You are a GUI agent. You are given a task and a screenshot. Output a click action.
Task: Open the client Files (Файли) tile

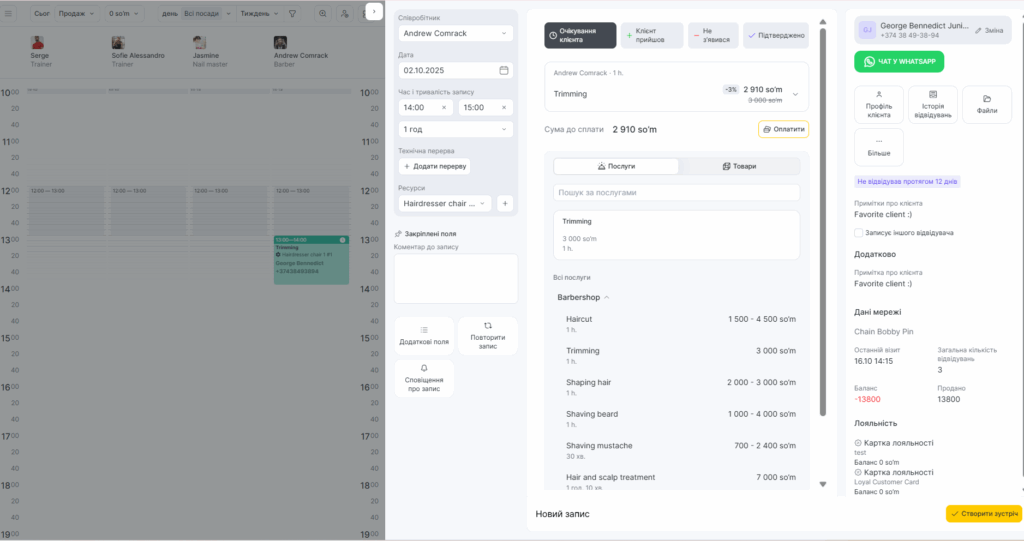pyautogui.click(x=987, y=105)
